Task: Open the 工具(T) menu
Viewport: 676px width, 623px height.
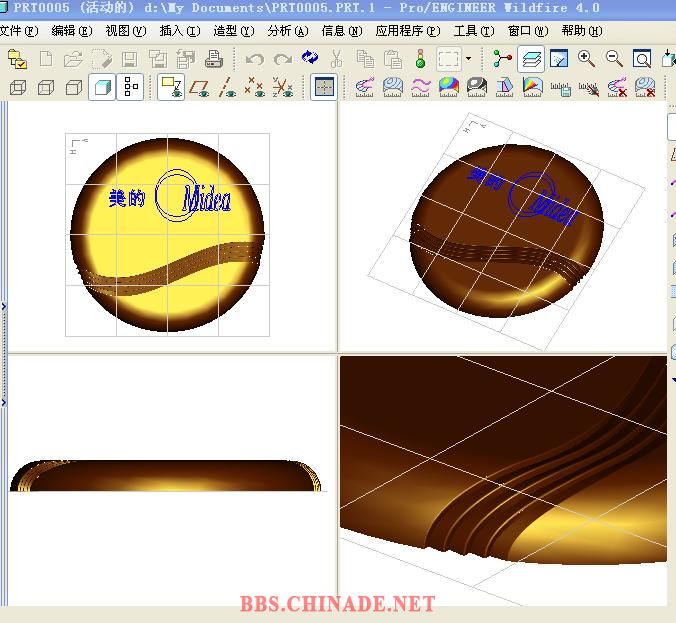Action: pyautogui.click(x=474, y=31)
